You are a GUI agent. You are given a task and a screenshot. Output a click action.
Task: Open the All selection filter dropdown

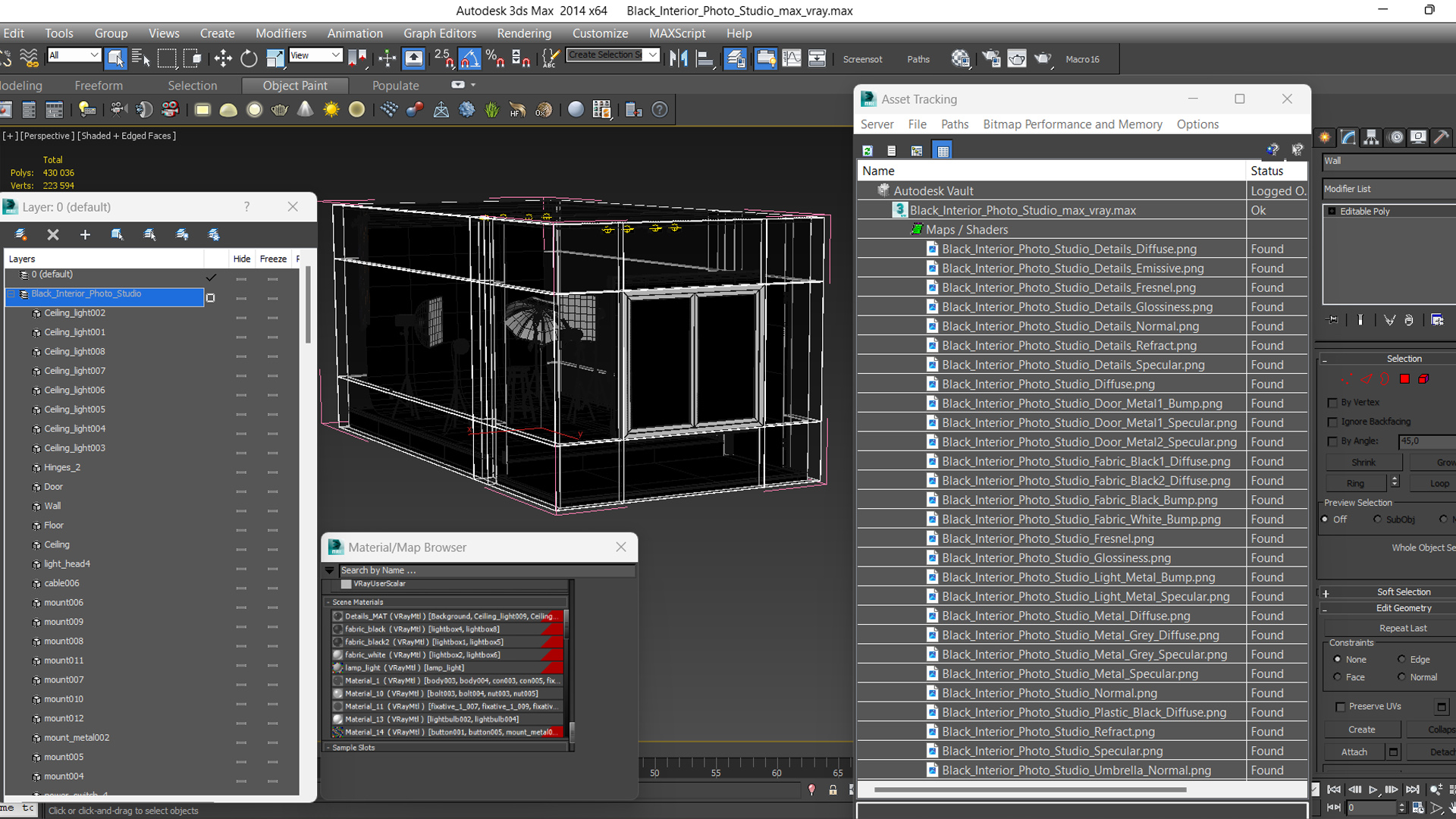pos(74,55)
